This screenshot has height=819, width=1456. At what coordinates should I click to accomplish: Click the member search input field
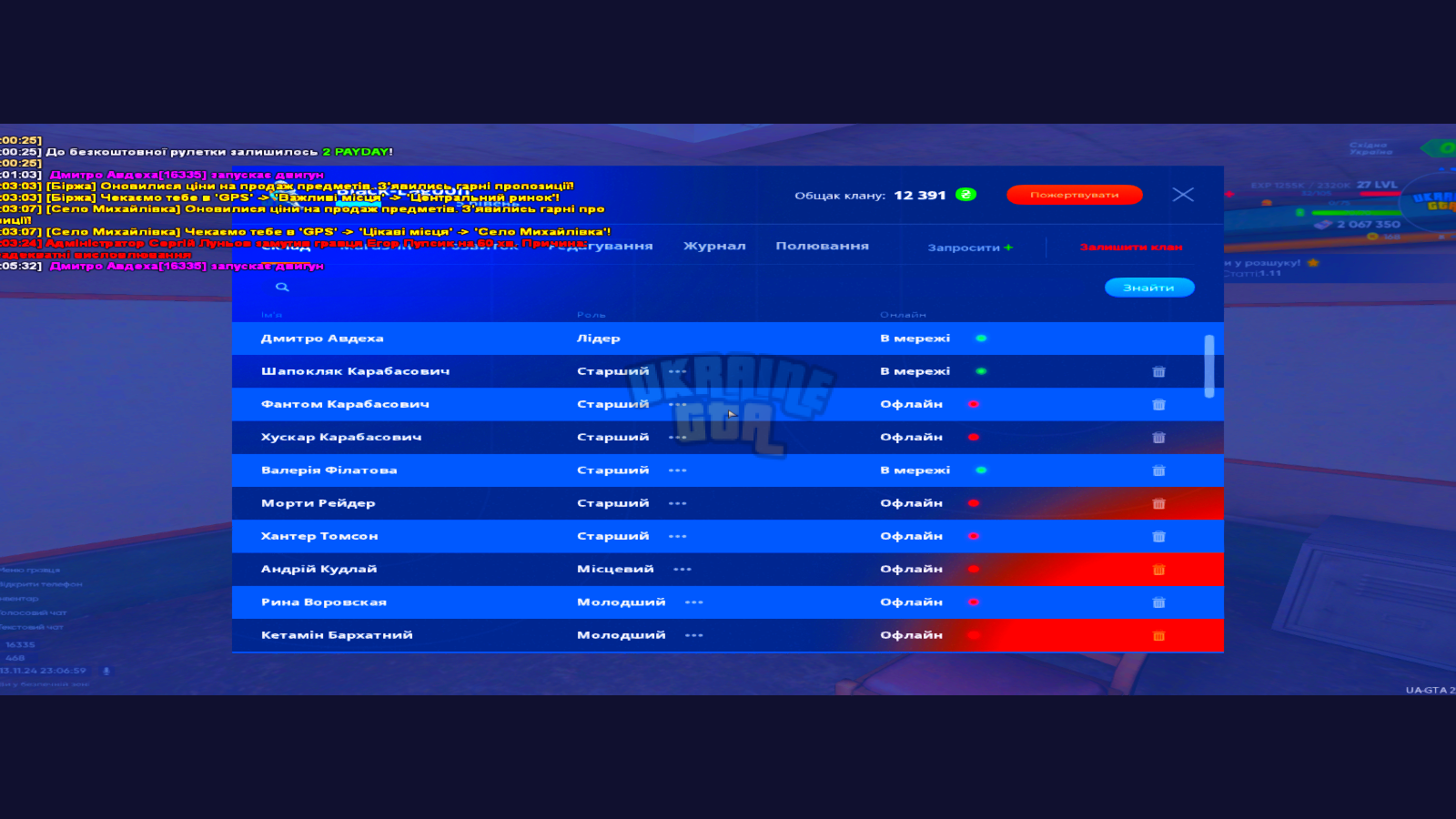(682, 288)
